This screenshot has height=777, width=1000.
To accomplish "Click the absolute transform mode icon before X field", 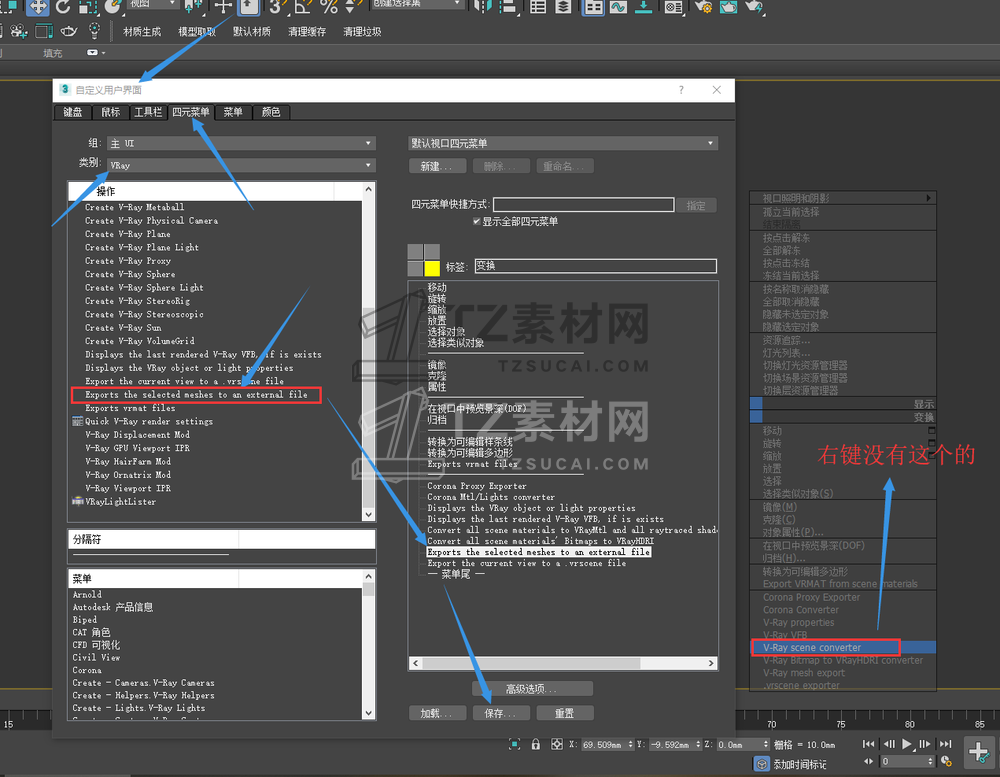I will (557, 744).
